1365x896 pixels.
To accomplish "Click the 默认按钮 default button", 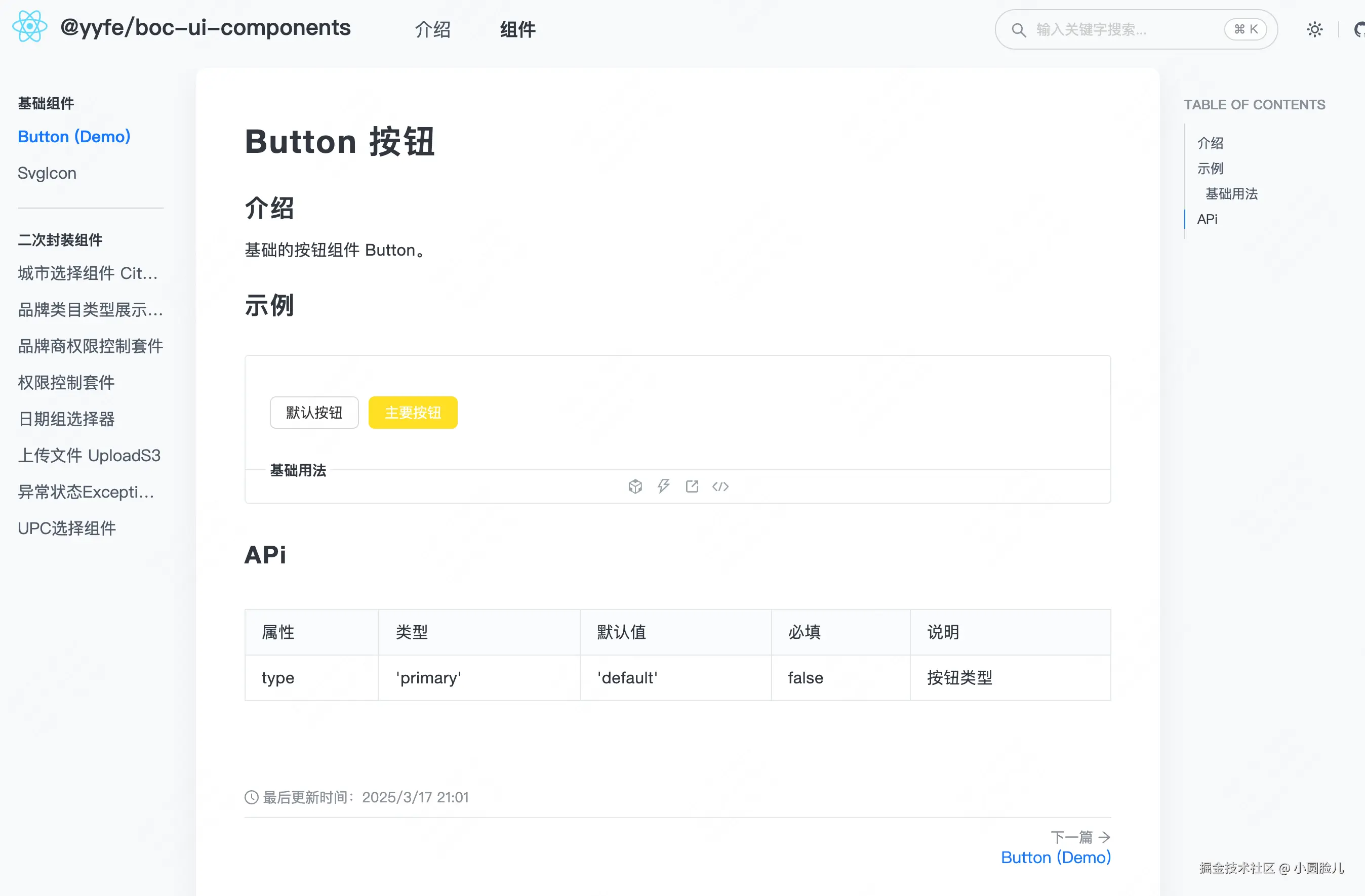I will click(x=314, y=412).
